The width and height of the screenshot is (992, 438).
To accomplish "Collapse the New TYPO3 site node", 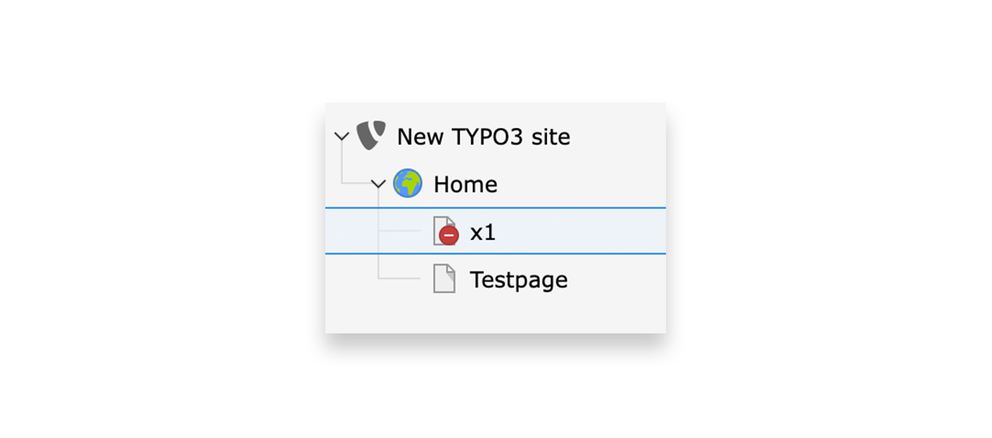I will tap(342, 136).
